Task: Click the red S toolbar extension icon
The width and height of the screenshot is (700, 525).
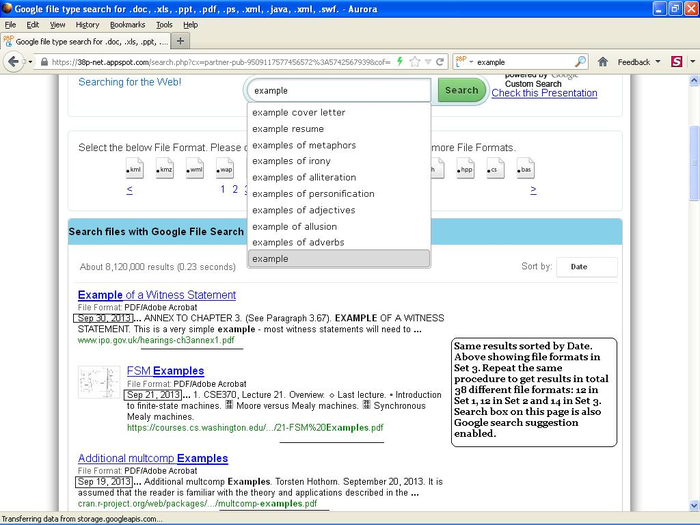Action: point(676,62)
